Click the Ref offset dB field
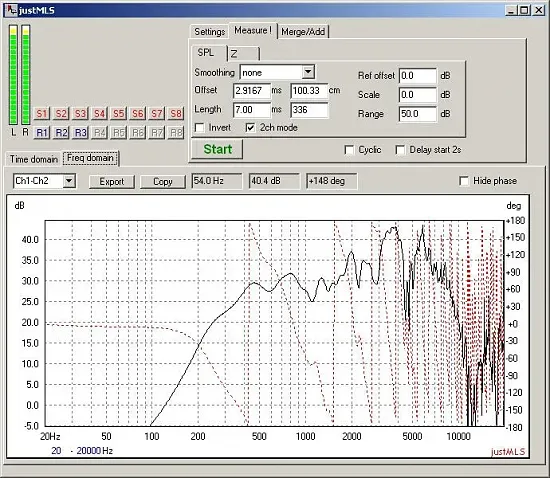This screenshot has width=550, height=478. coord(418,76)
